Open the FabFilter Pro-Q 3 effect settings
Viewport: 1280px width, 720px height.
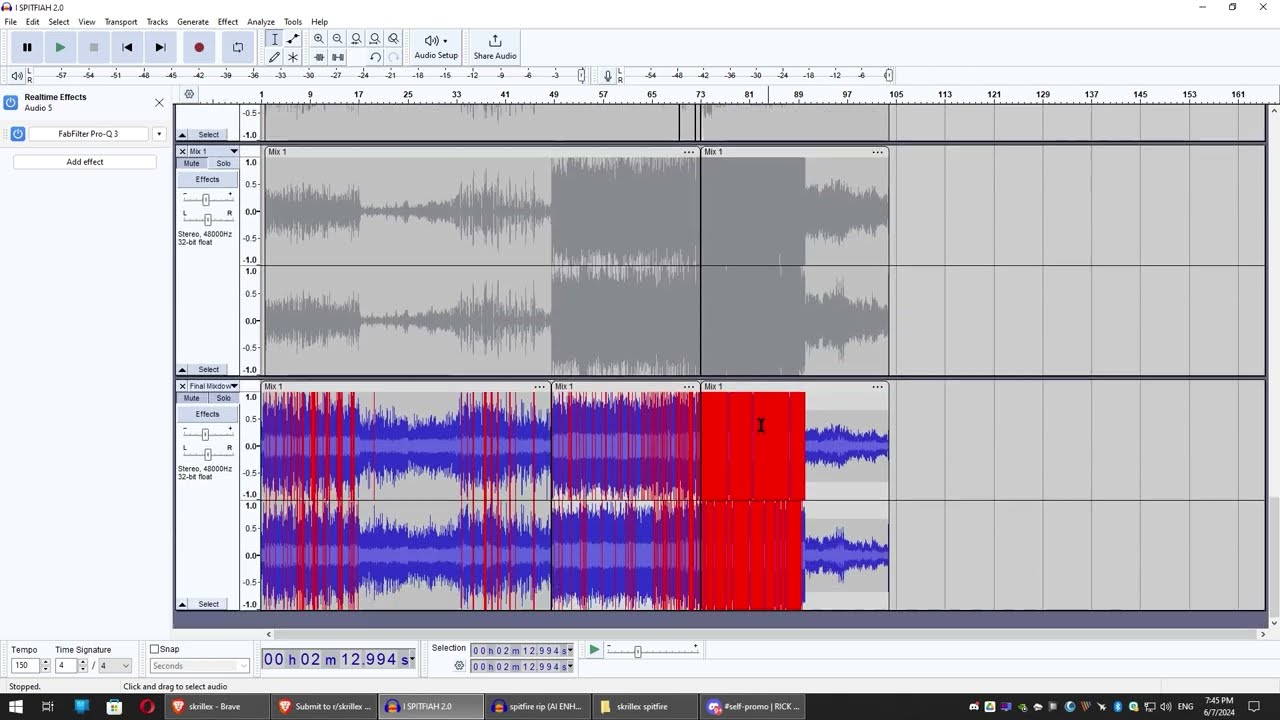[88, 134]
